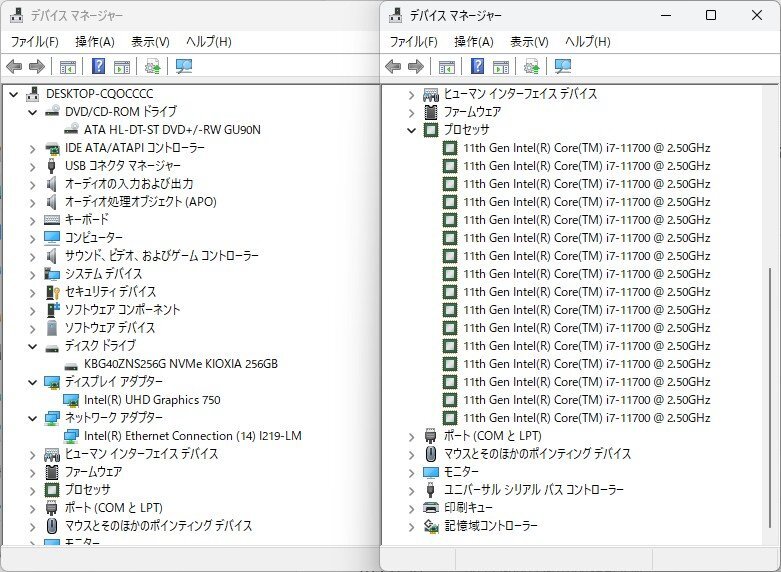The width and height of the screenshot is (781, 572).
Task: Click the キーボード keyboard icon
Action: click(52, 219)
